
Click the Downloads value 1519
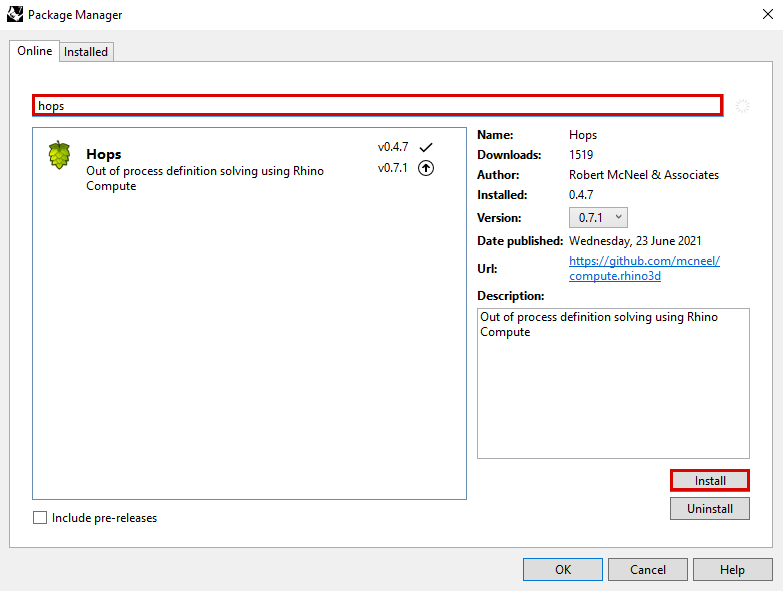pos(581,155)
